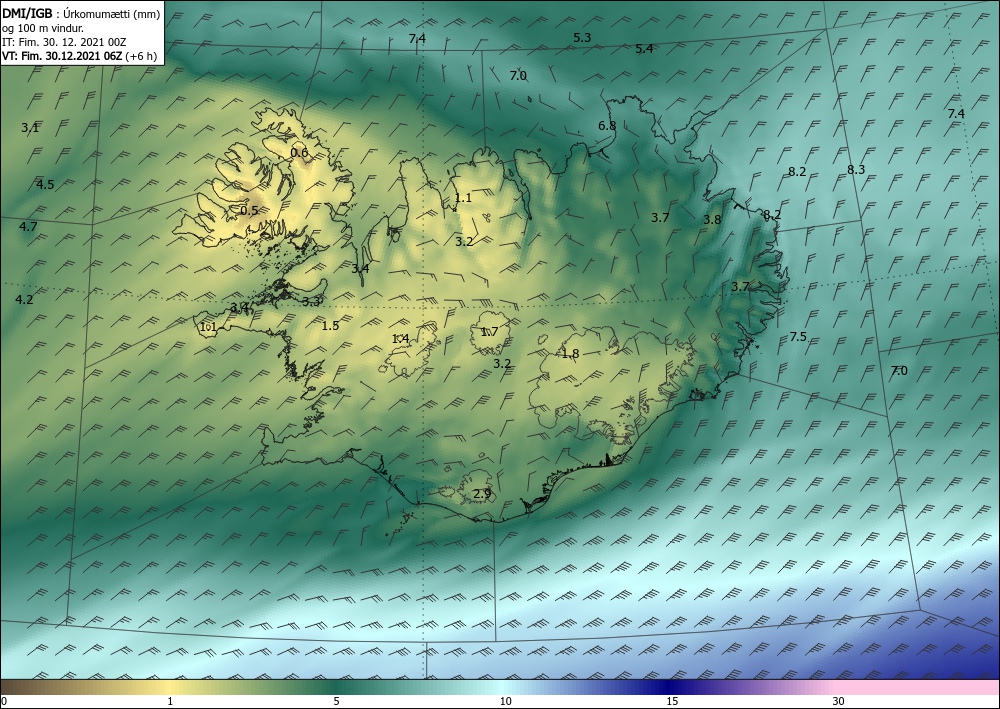The height and width of the screenshot is (709, 1000).
Task: Click the legend label 15
Action: pos(672,702)
